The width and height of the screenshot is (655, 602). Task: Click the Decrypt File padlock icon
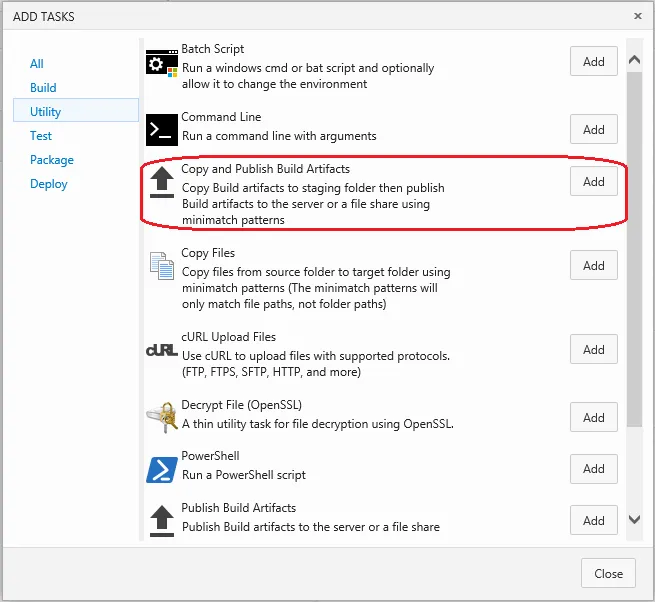tap(162, 417)
